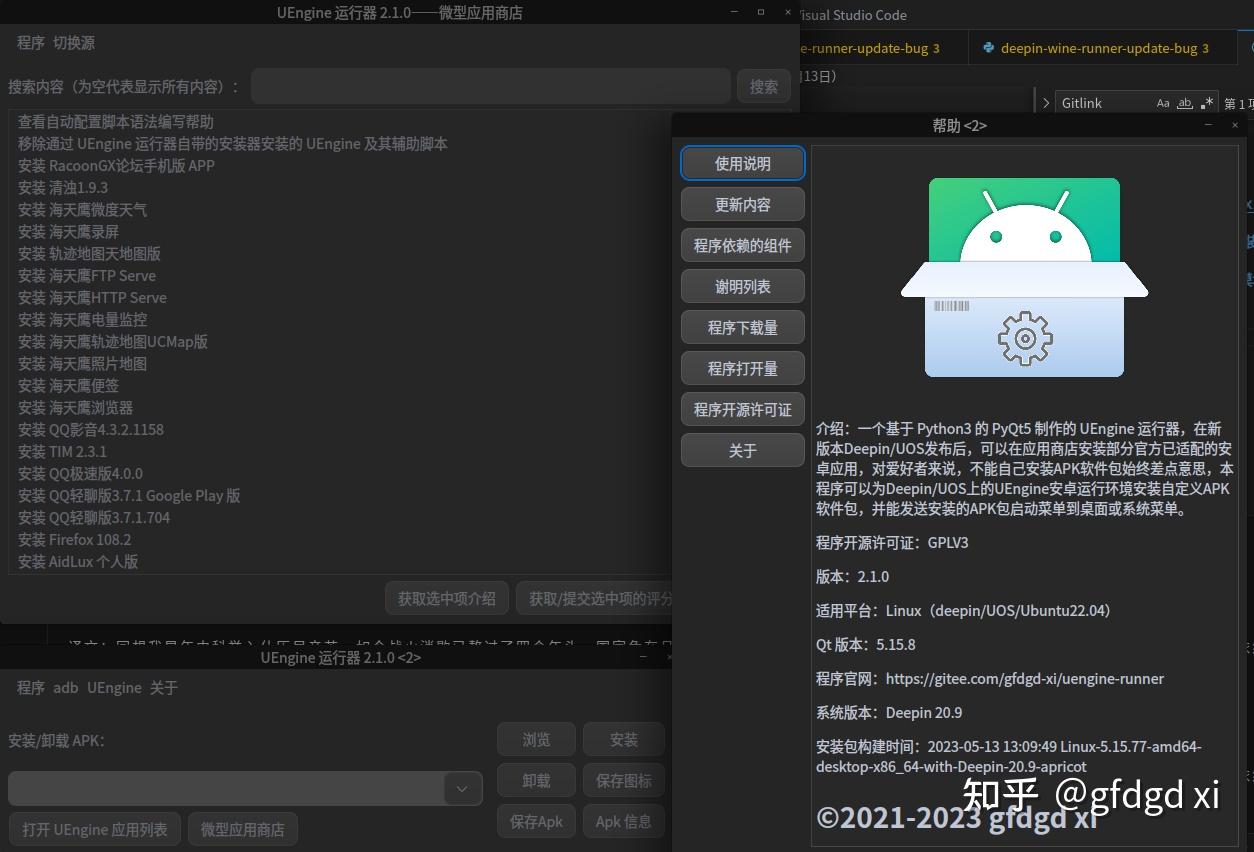
Task: Open the APK file path dropdown
Action: [462, 788]
